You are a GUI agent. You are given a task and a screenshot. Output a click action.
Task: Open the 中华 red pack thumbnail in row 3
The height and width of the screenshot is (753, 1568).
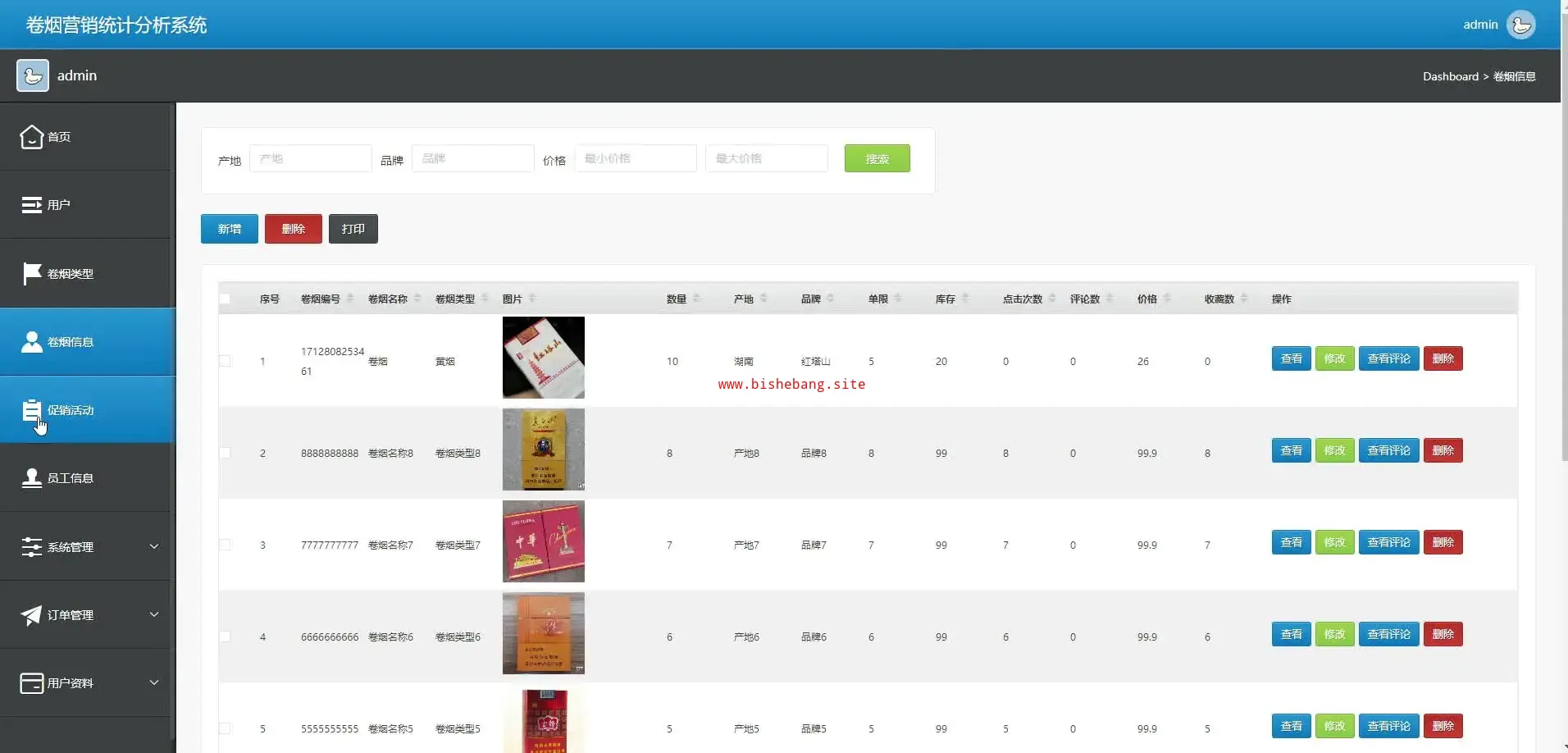pos(544,541)
